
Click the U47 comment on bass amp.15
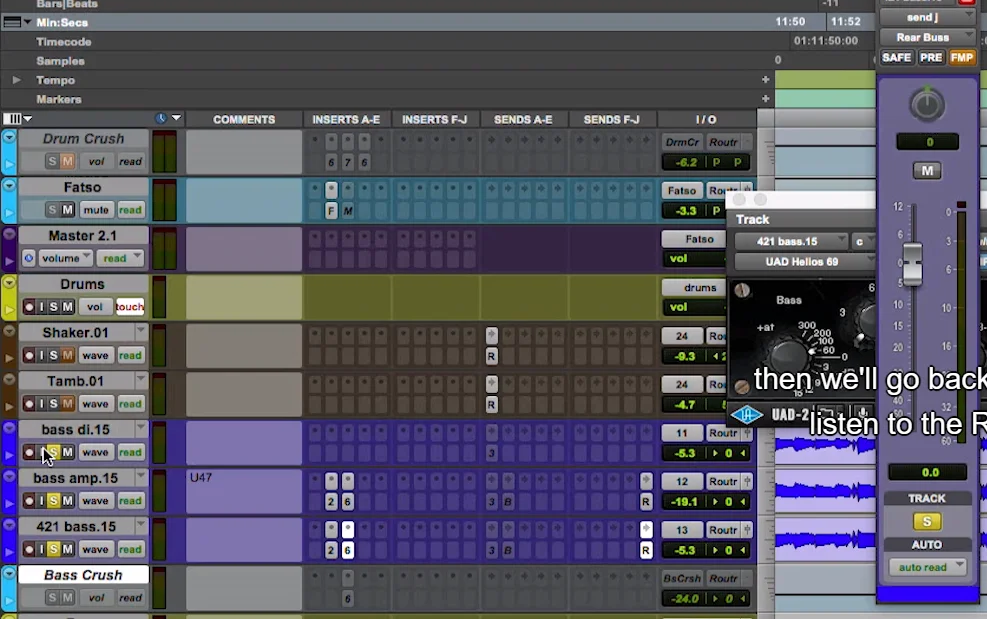(201, 477)
